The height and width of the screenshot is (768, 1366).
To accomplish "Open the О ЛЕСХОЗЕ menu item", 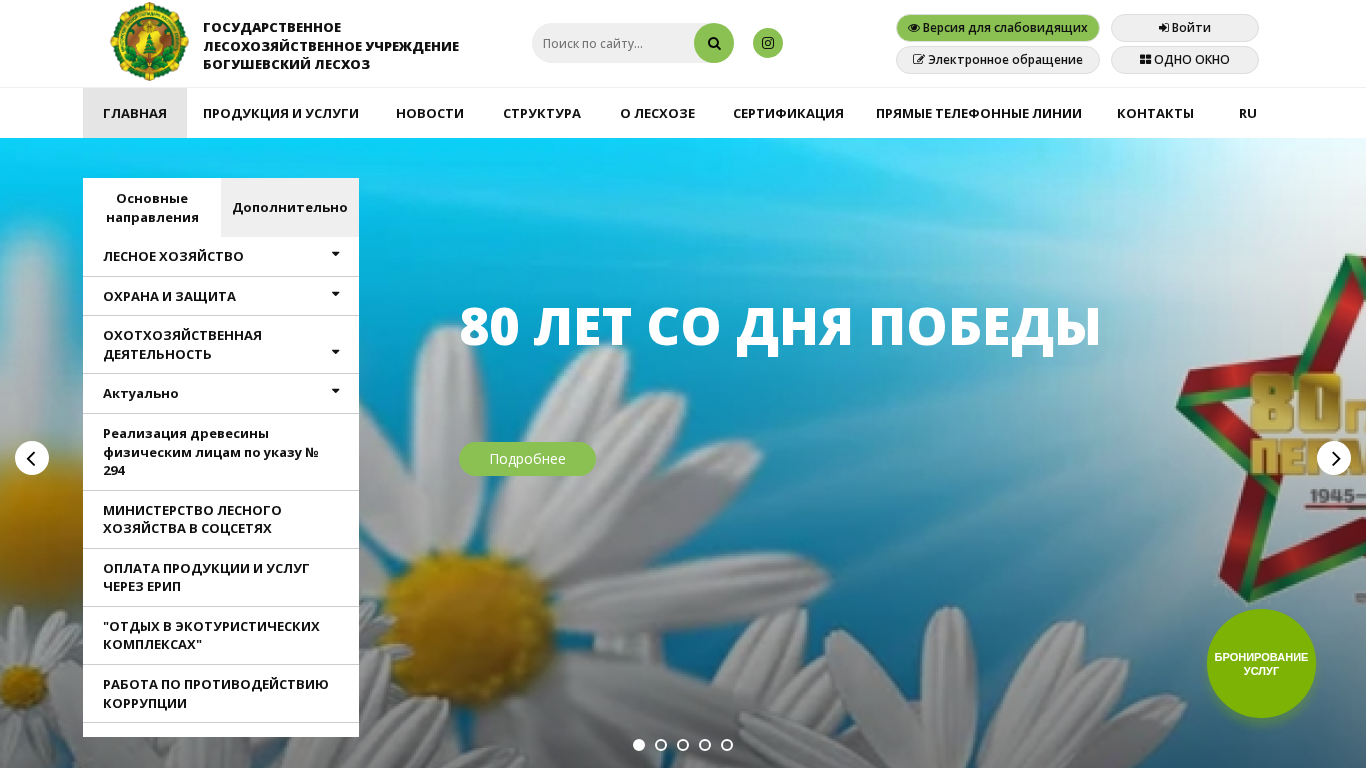I will tap(657, 113).
